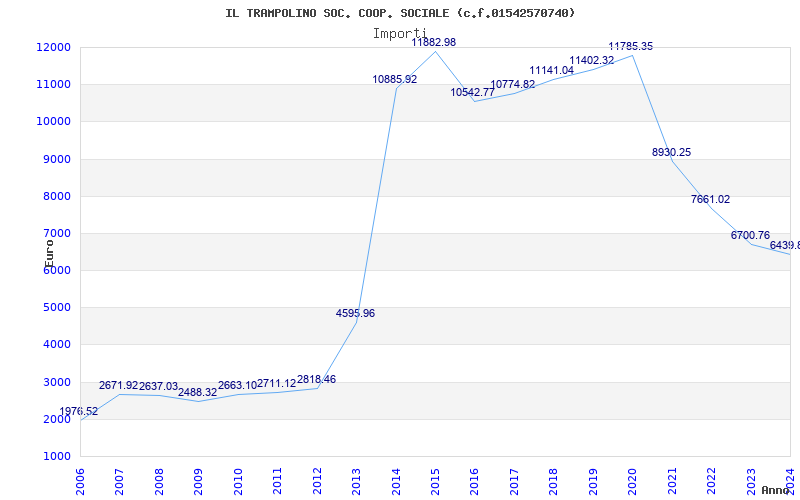The image size is (800, 500).
Task: Click the 7000 y-axis tick label
Action: (x=56, y=234)
